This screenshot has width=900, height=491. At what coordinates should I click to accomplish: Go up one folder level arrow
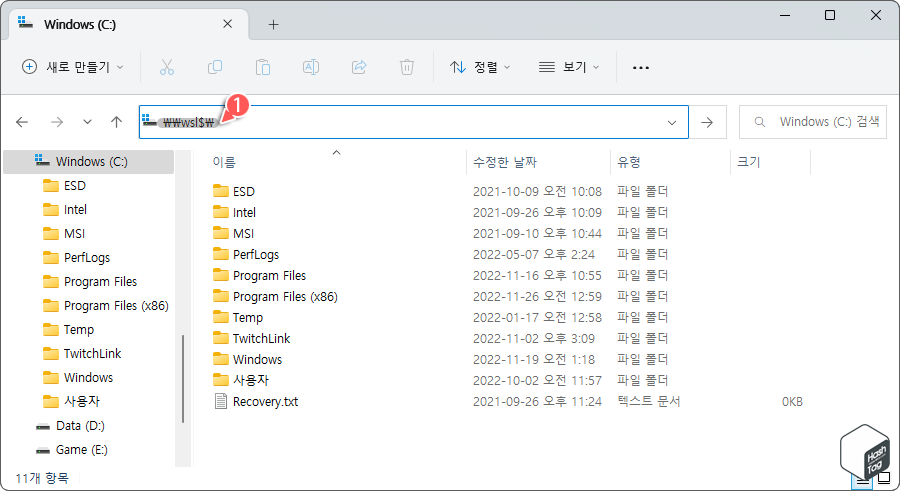point(117,122)
